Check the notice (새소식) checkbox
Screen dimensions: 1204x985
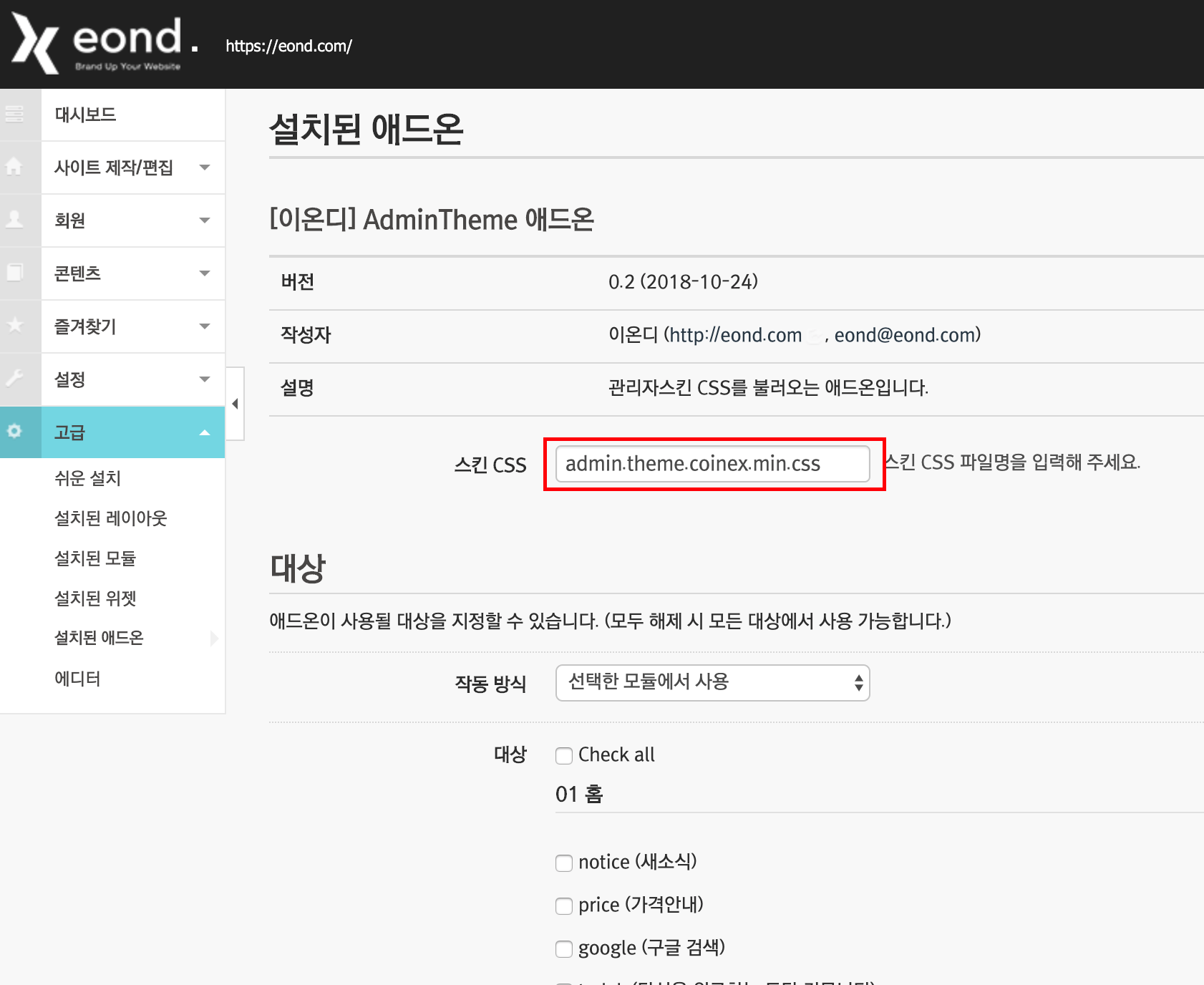point(564,863)
